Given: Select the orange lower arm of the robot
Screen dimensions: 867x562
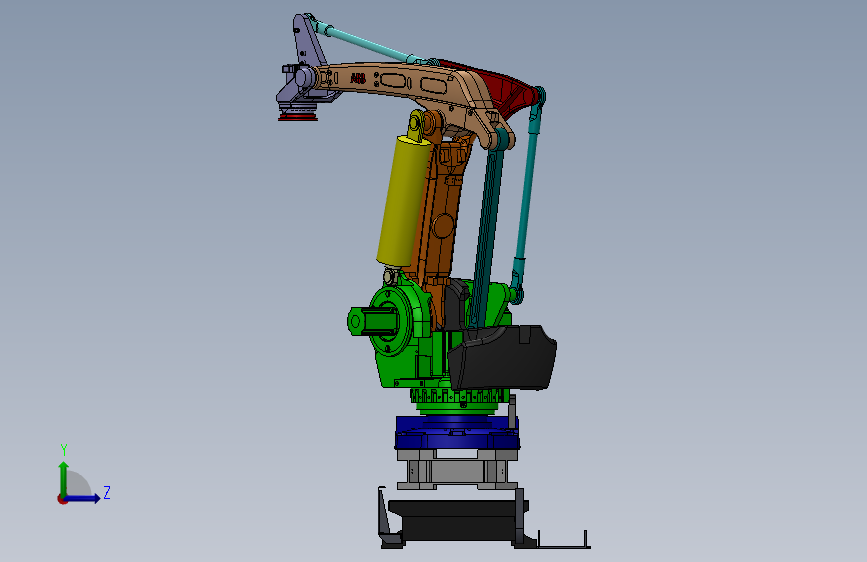Looking at the screenshot, I should [x=442, y=221].
